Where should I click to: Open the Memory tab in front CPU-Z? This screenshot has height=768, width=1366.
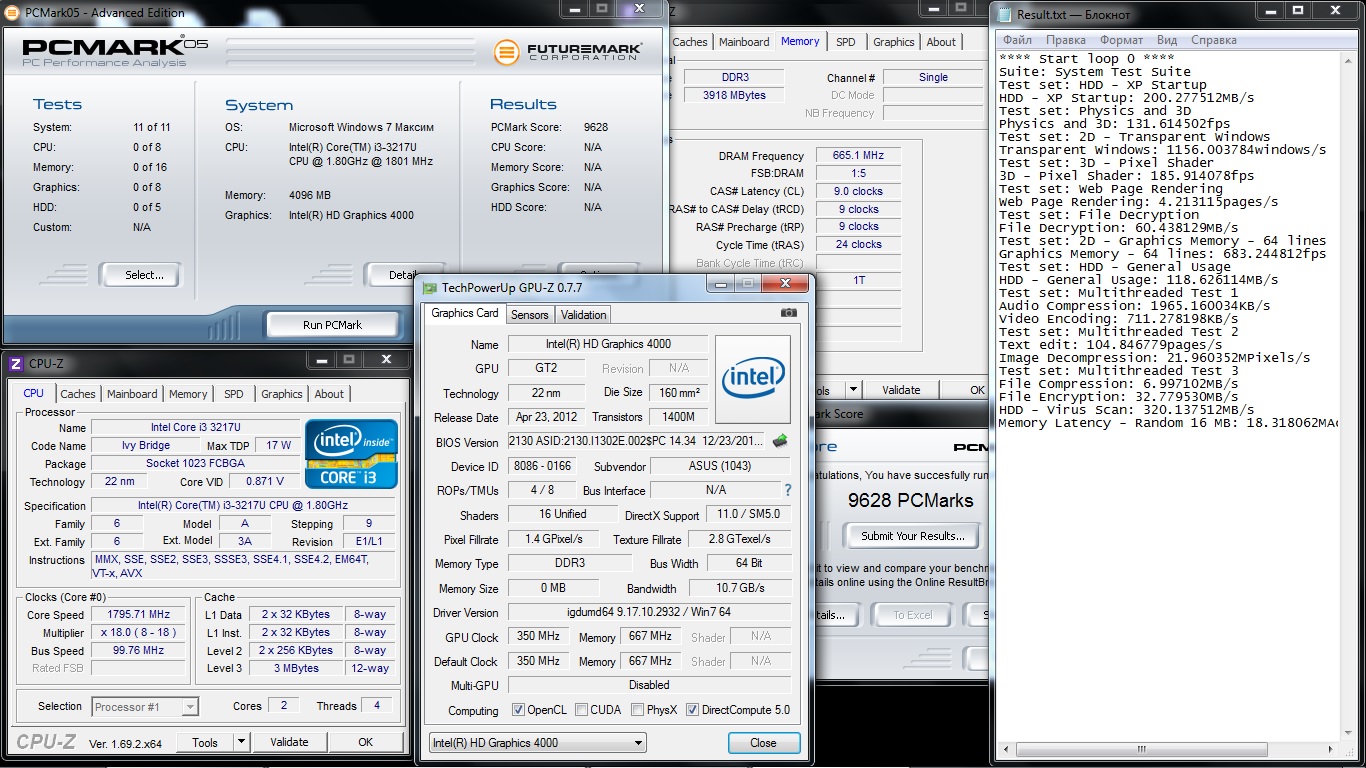click(x=188, y=394)
